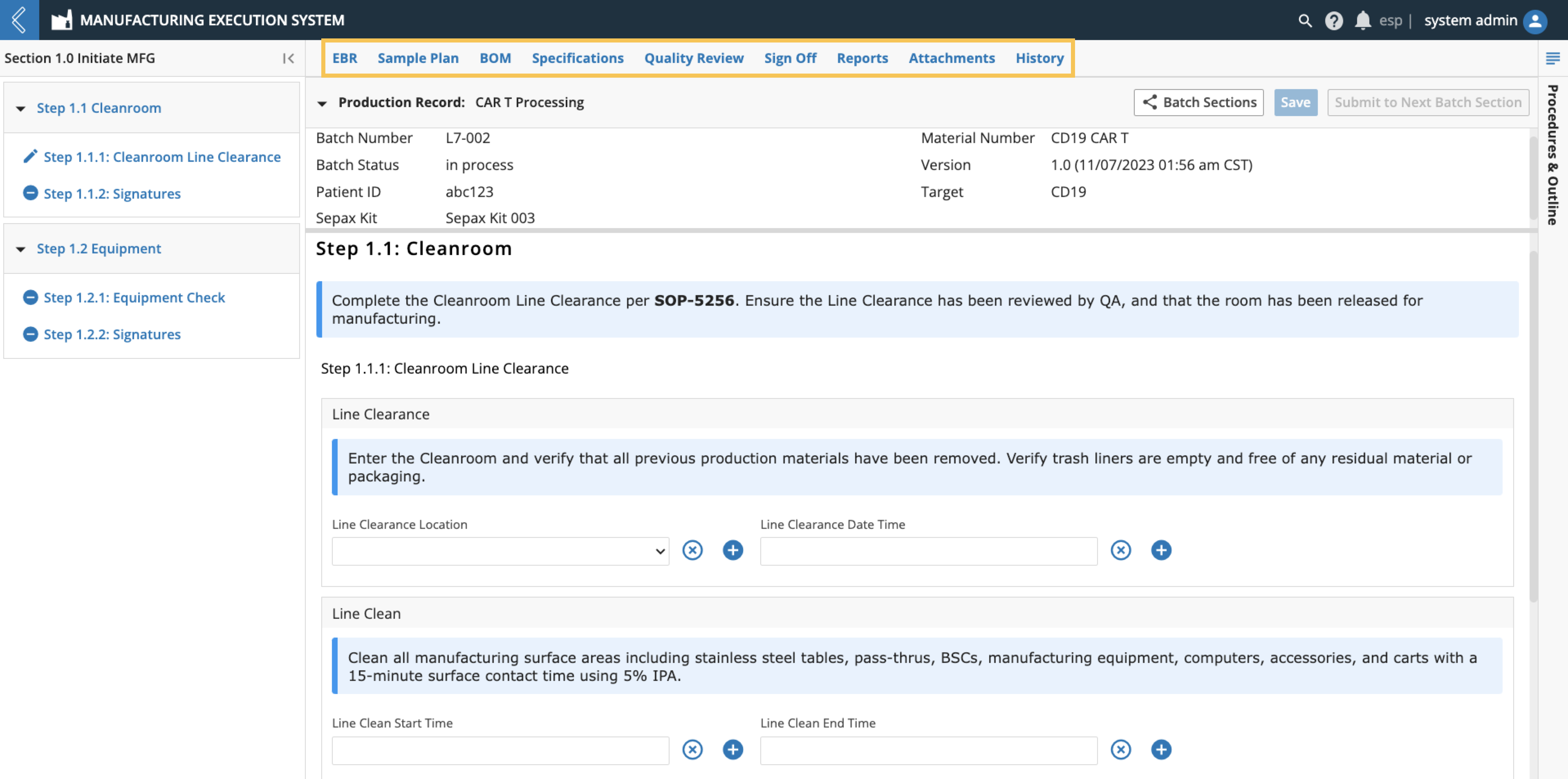Open the Reports tab
Image resolution: width=1568 pixels, height=779 pixels.
pos(862,58)
